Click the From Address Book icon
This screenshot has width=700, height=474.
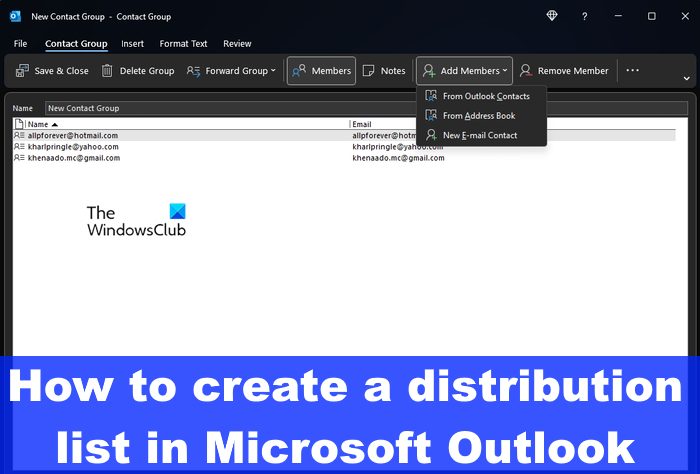[431, 116]
